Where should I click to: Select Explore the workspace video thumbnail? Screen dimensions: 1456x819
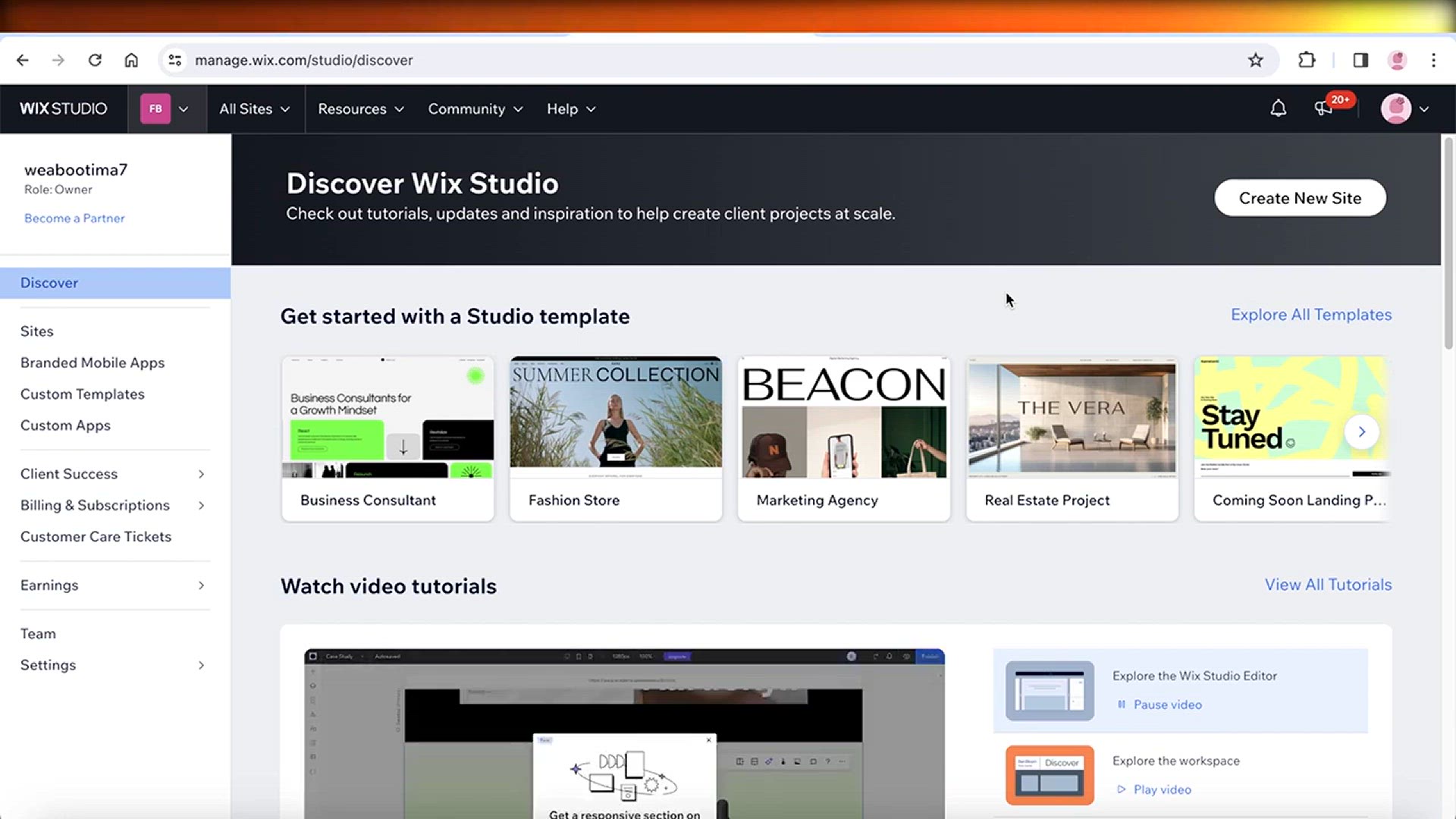pyautogui.click(x=1050, y=775)
